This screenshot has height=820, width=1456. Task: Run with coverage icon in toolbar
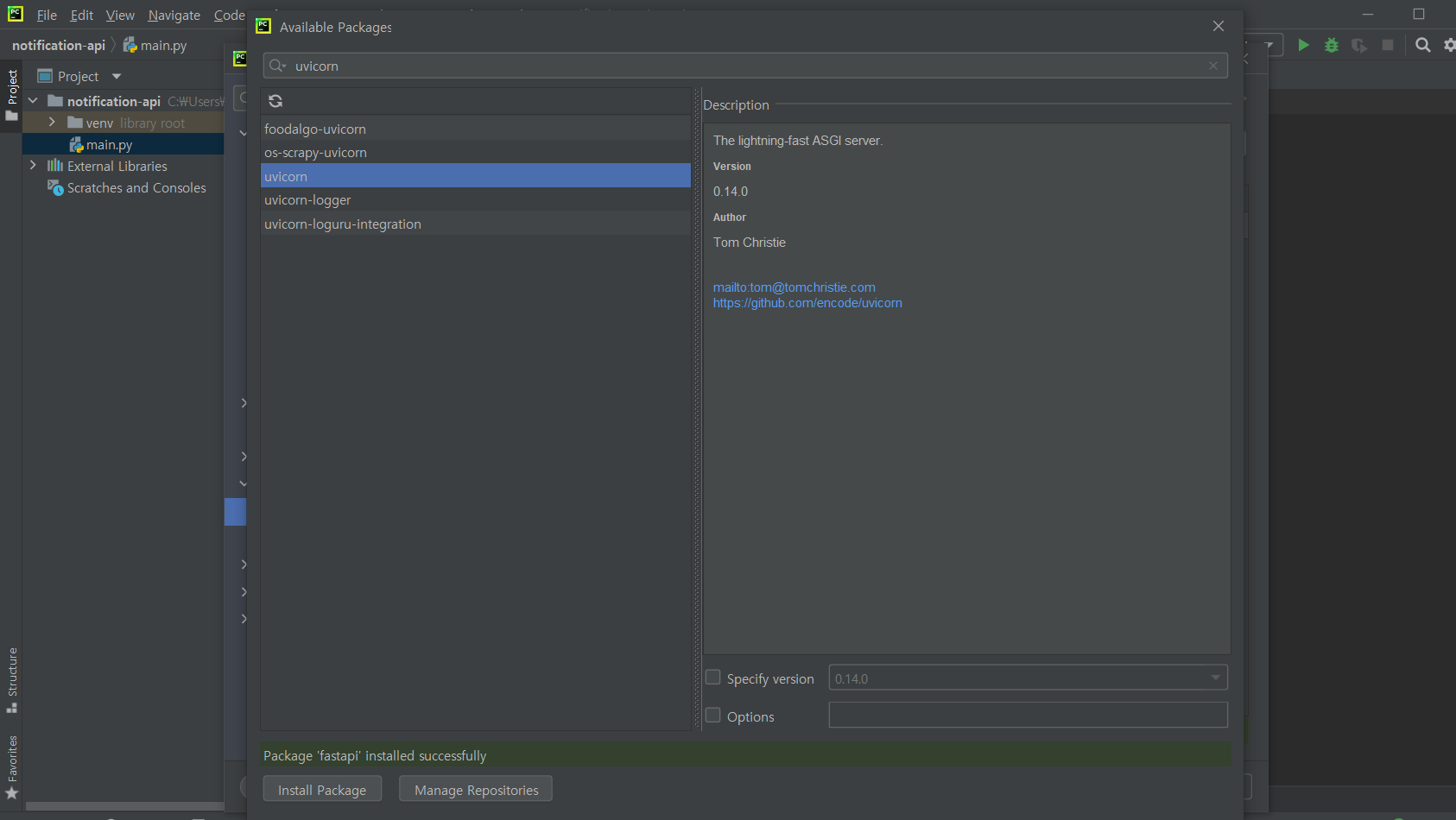tap(1359, 45)
